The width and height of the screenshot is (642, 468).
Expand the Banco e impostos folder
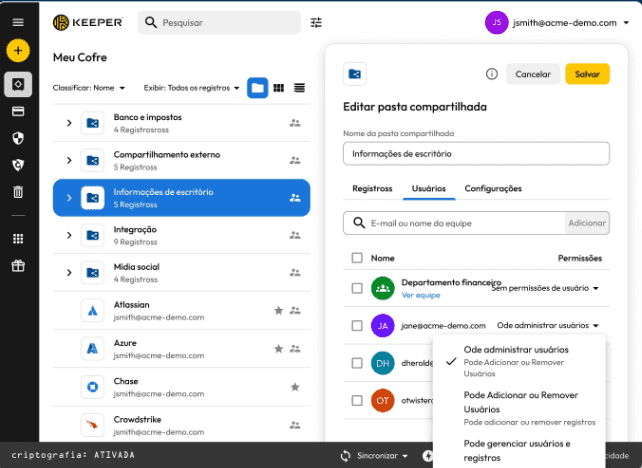tap(69, 123)
